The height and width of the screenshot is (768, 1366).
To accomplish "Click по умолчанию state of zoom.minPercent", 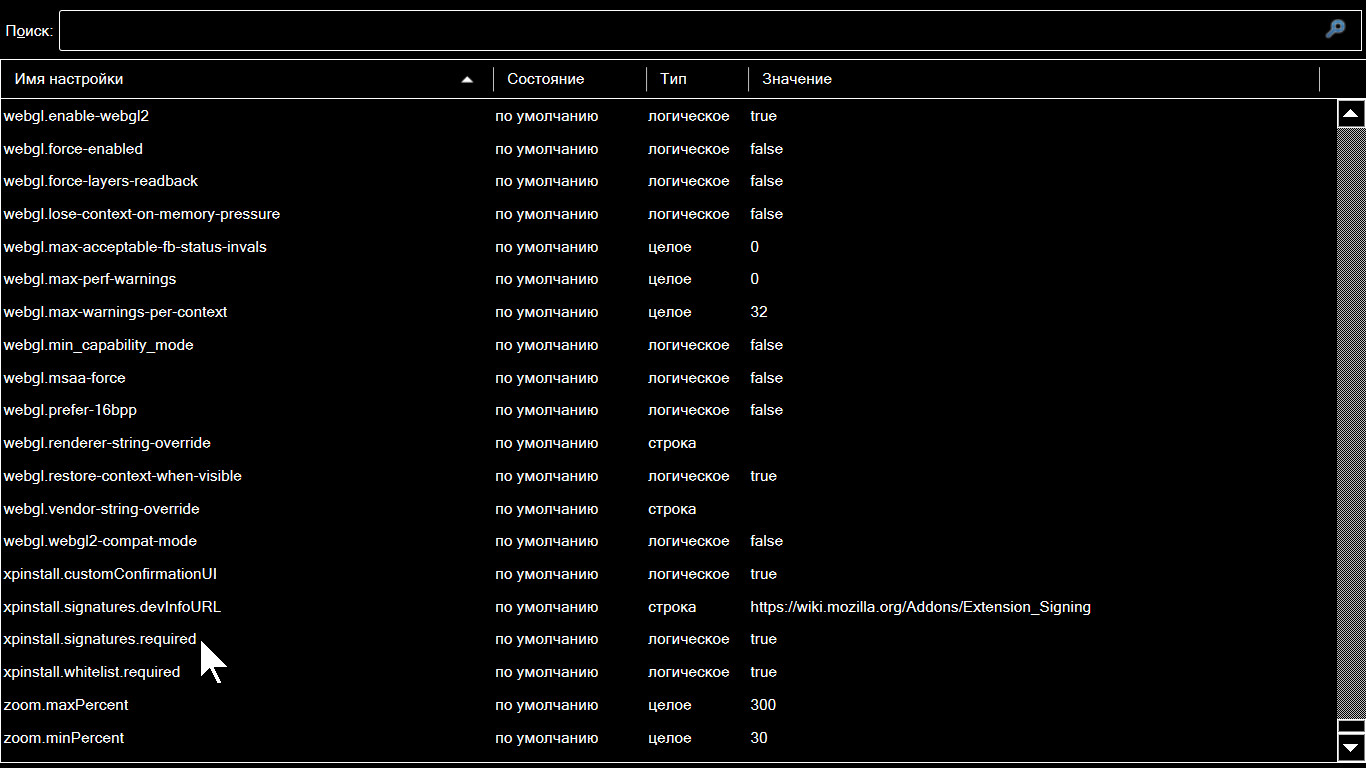I will click(547, 738).
